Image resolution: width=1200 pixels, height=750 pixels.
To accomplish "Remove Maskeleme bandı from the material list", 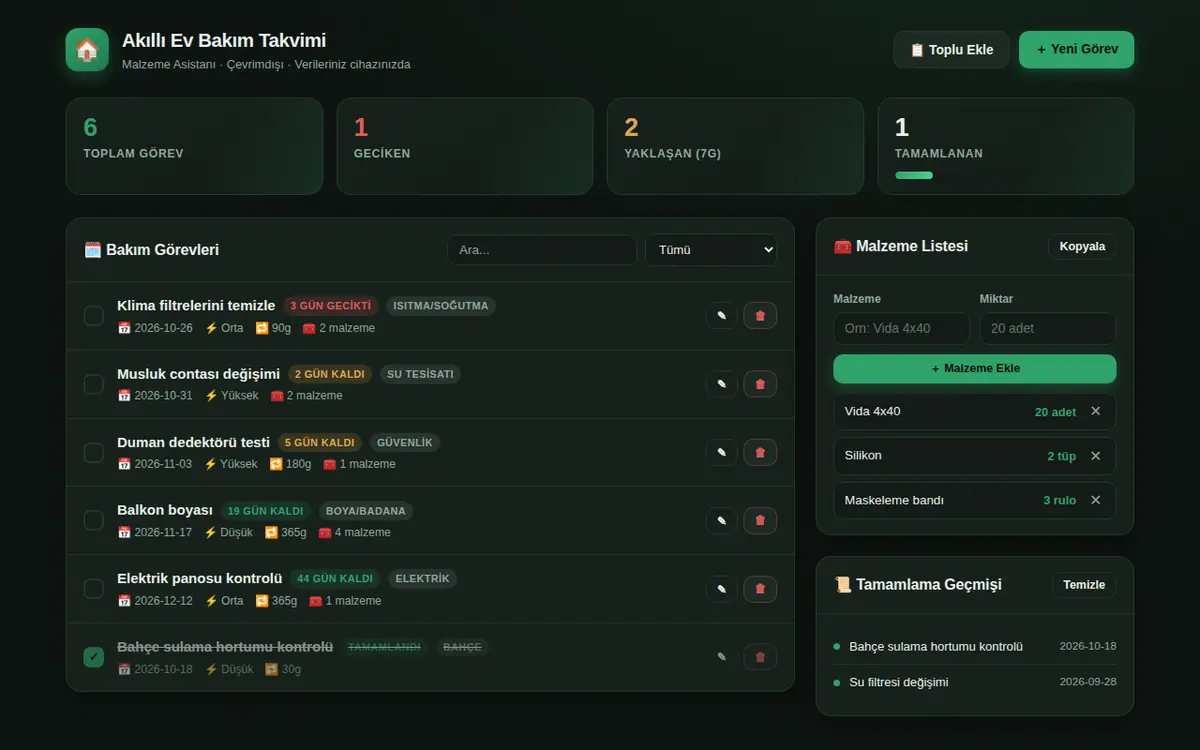I will click(x=1095, y=500).
